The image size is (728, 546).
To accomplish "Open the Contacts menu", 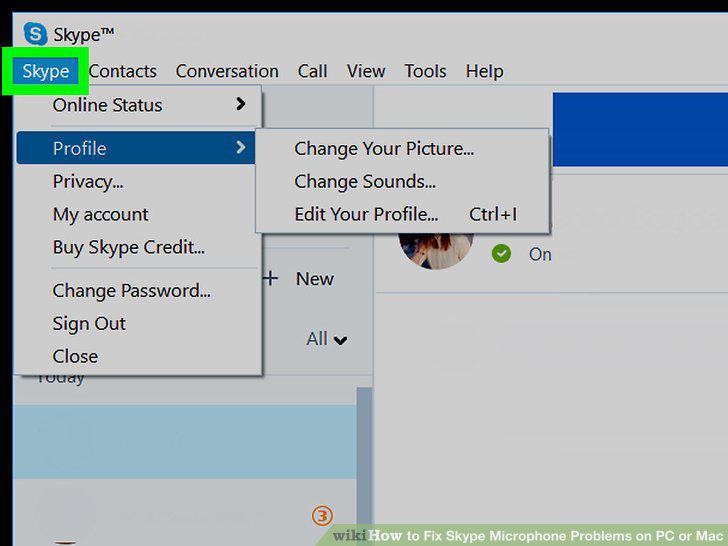I will [123, 71].
